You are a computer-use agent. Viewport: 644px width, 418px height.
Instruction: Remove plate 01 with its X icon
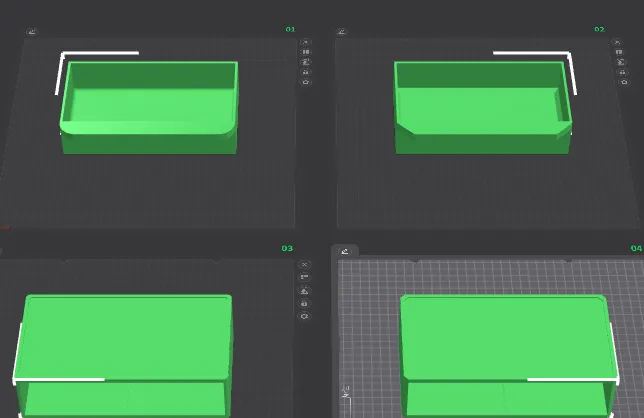pos(306,41)
